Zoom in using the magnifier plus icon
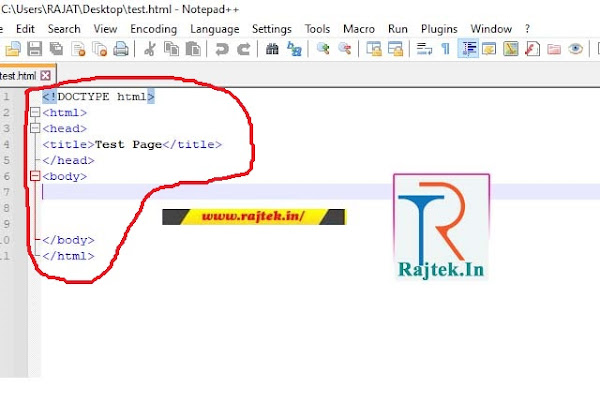Viewport: 600px width, 403px height. 323,49
